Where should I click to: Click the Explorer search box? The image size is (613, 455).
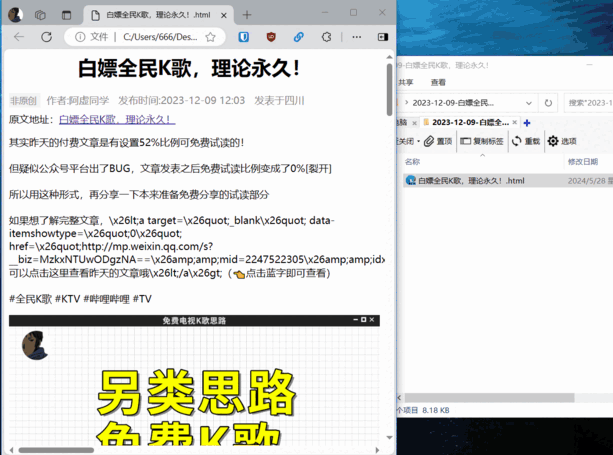click(x=589, y=103)
